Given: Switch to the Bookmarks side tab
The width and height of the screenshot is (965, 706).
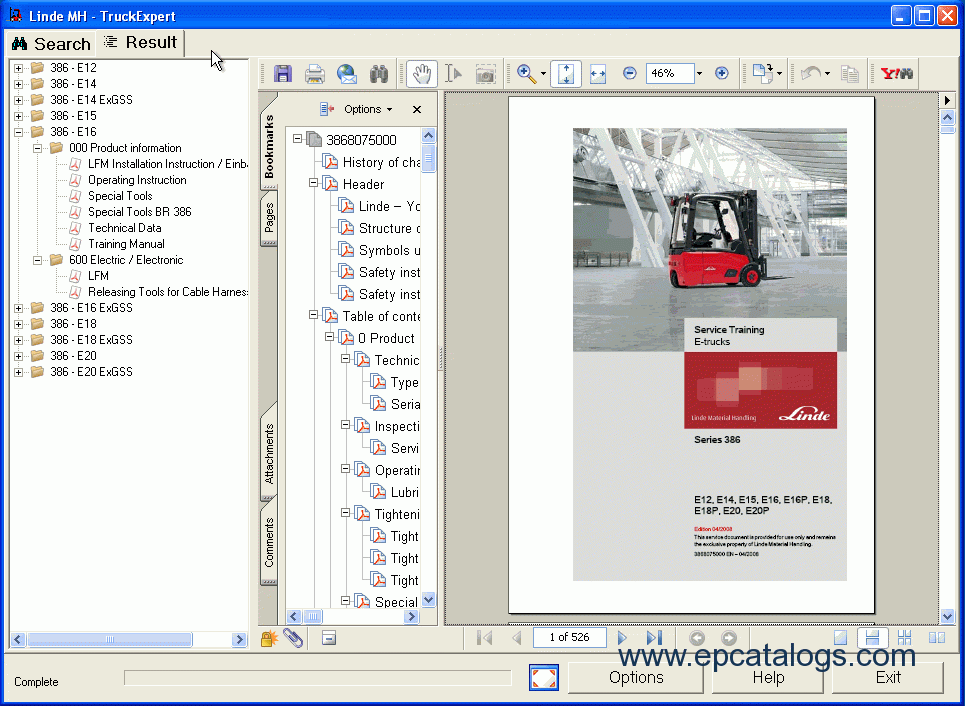Looking at the screenshot, I should [x=269, y=146].
